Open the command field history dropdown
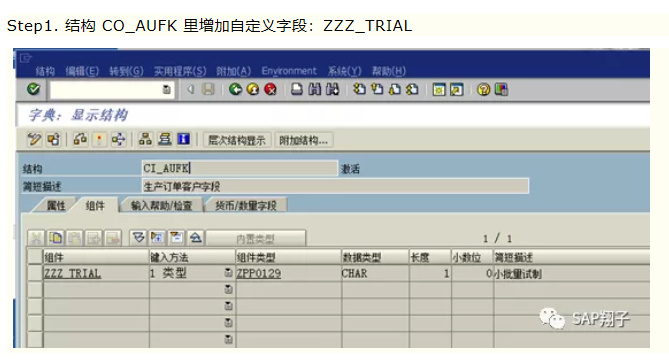The image size is (669, 360). pyautogui.click(x=167, y=90)
